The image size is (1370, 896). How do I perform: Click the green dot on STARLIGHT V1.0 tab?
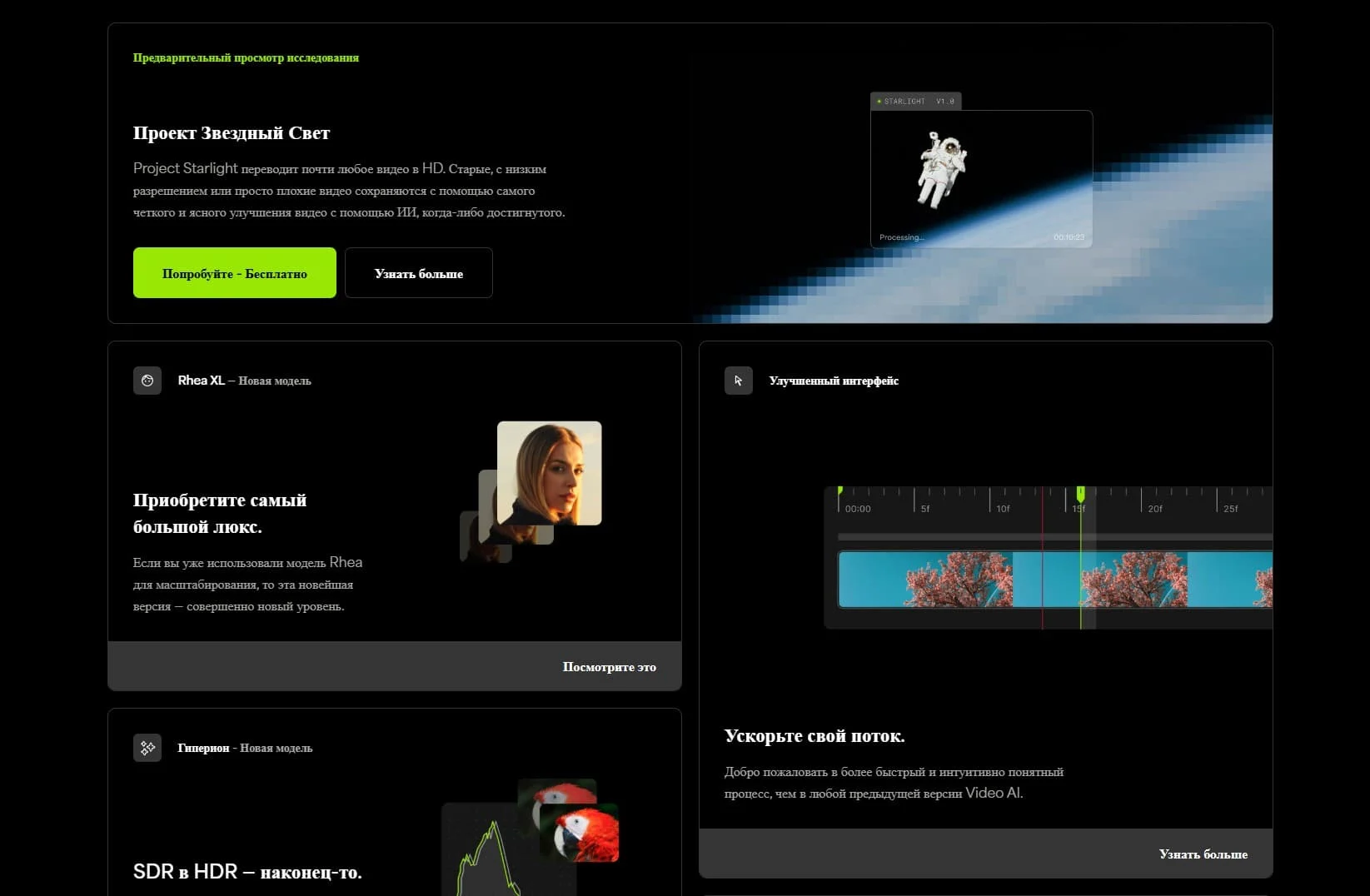coord(879,102)
